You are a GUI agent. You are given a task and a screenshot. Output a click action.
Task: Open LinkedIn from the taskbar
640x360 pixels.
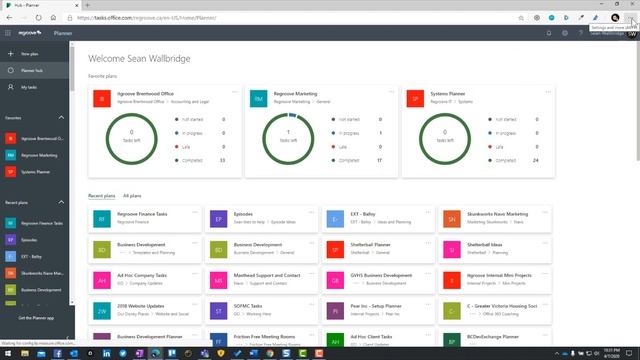pyautogui.click(x=107, y=353)
